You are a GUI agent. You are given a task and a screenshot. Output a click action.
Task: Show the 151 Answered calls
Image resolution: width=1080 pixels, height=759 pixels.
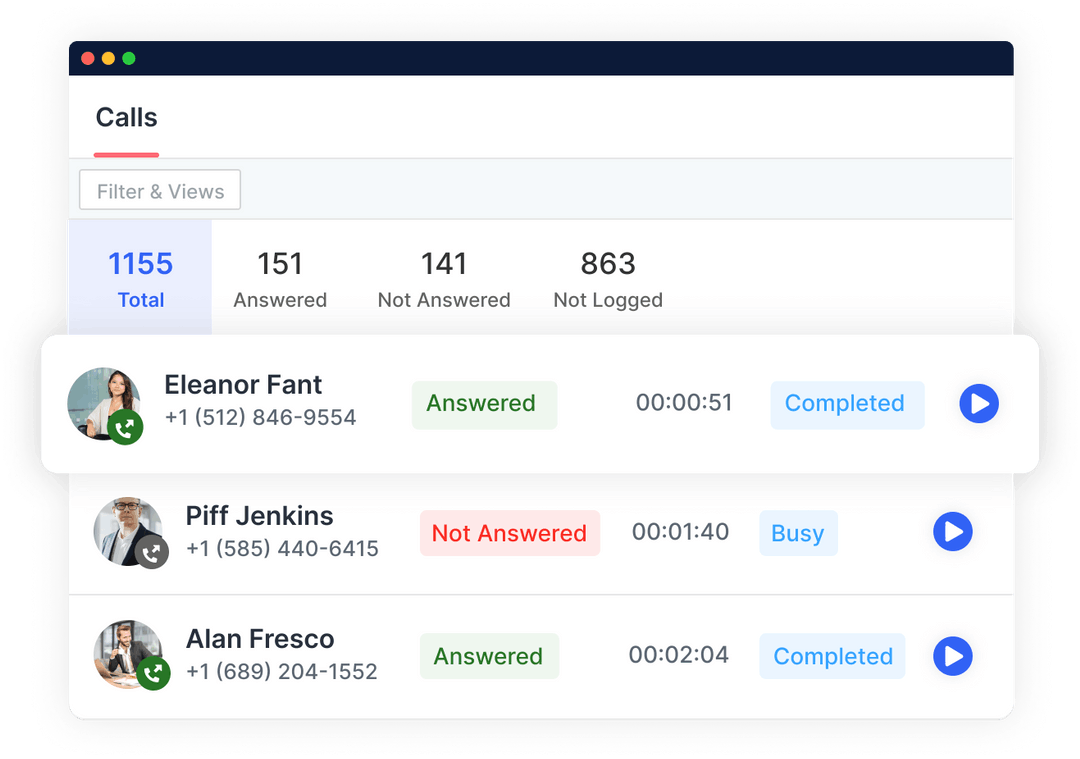pyautogui.click(x=280, y=278)
